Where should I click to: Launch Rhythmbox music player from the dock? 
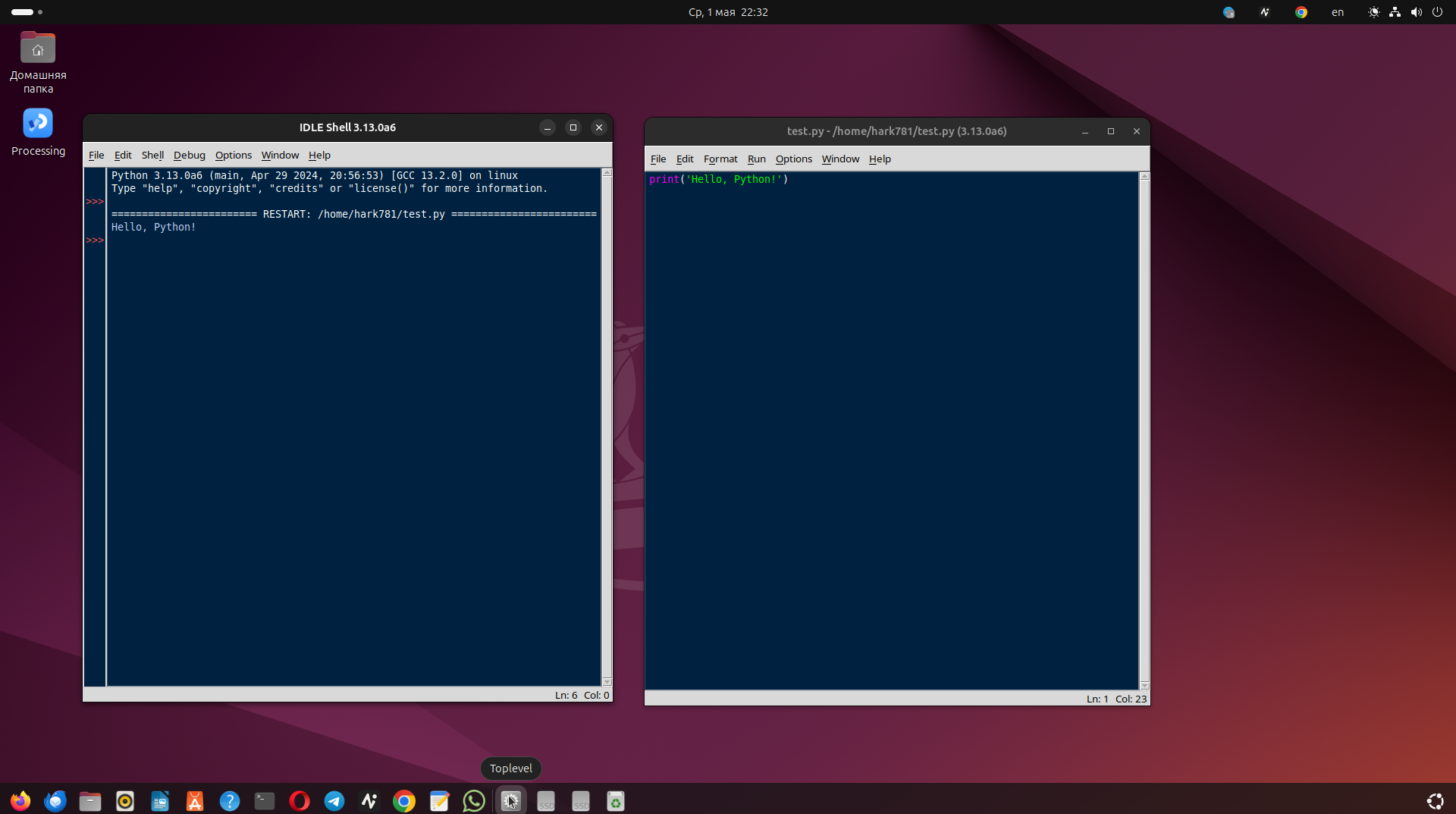pos(125,801)
